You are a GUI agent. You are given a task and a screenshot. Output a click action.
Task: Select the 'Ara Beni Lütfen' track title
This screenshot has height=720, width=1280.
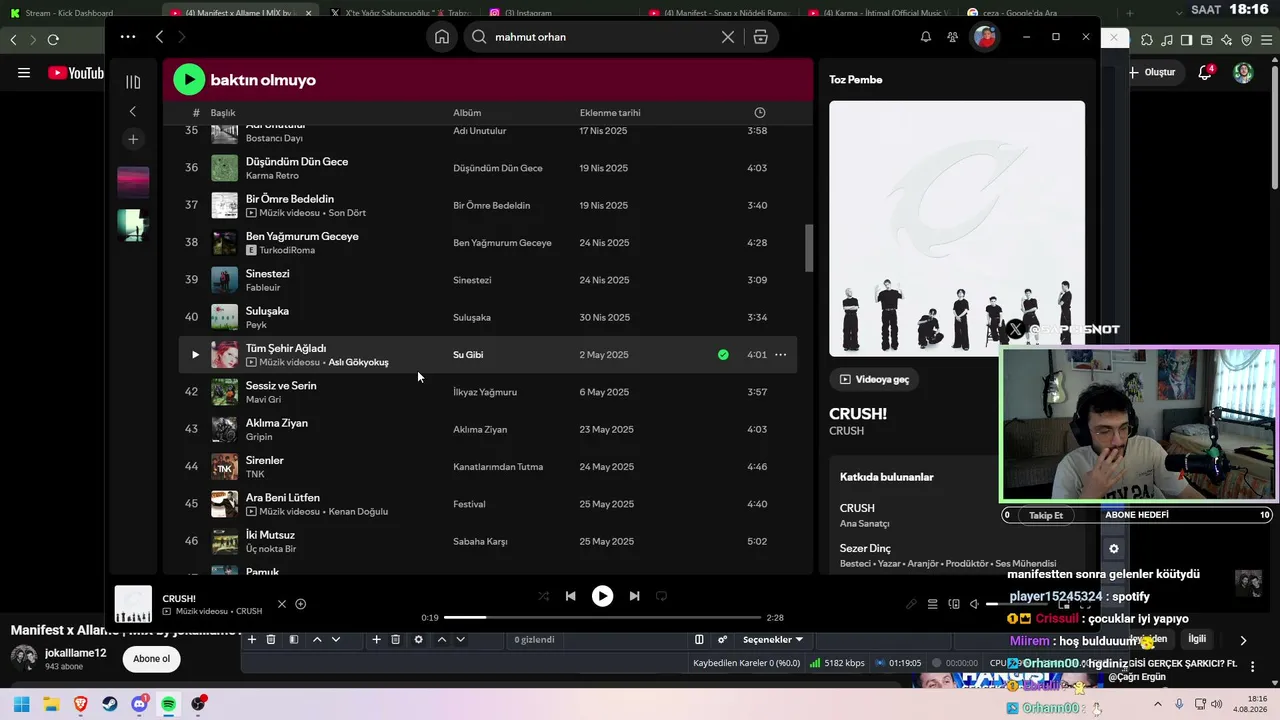283,498
